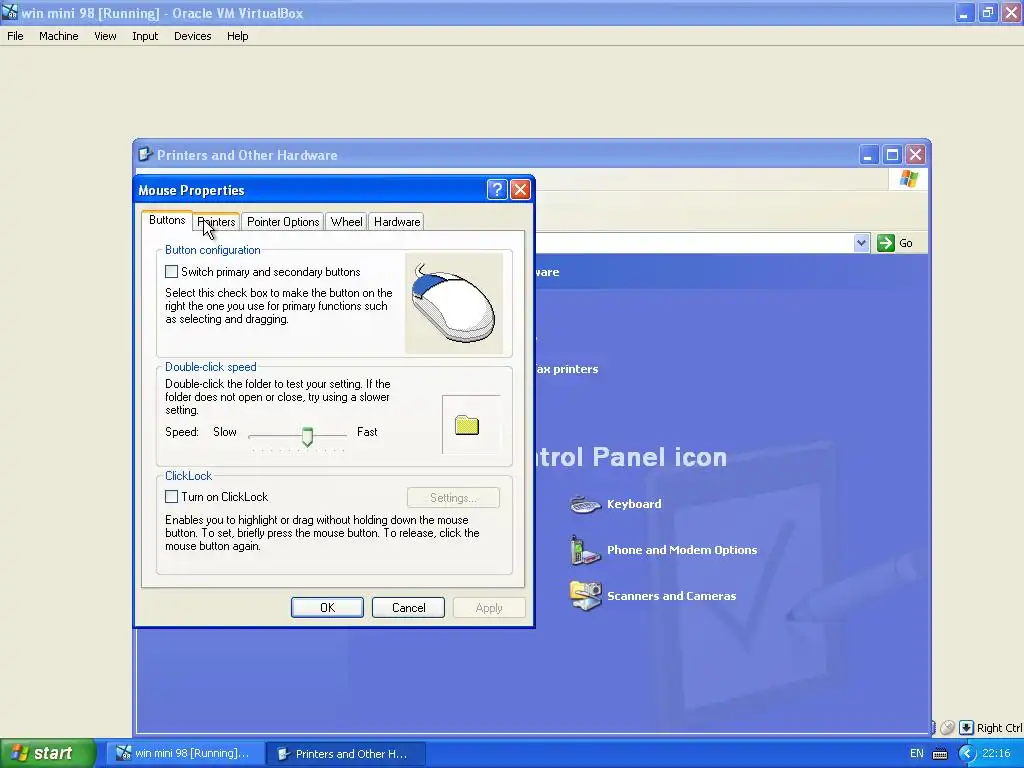1024x768 pixels.
Task: Click the keyboard icon in system tray
Action: (940, 754)
